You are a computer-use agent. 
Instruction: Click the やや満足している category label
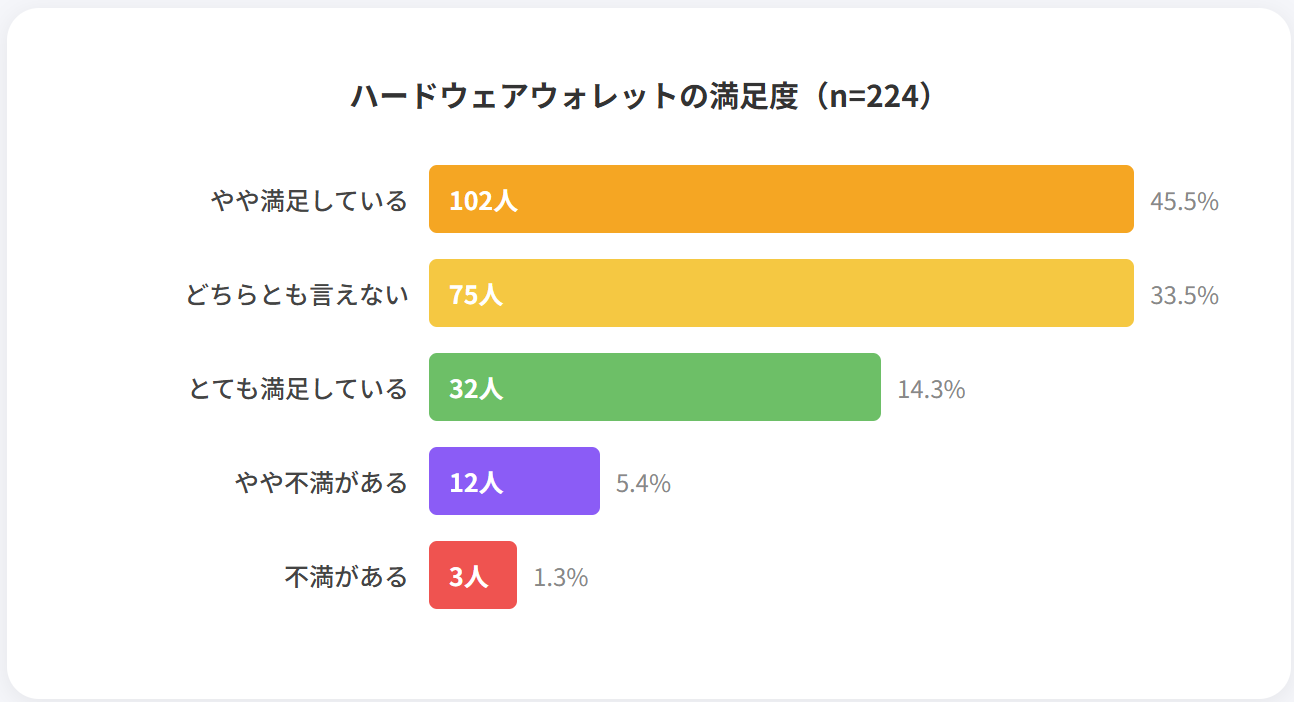(309, 201)
